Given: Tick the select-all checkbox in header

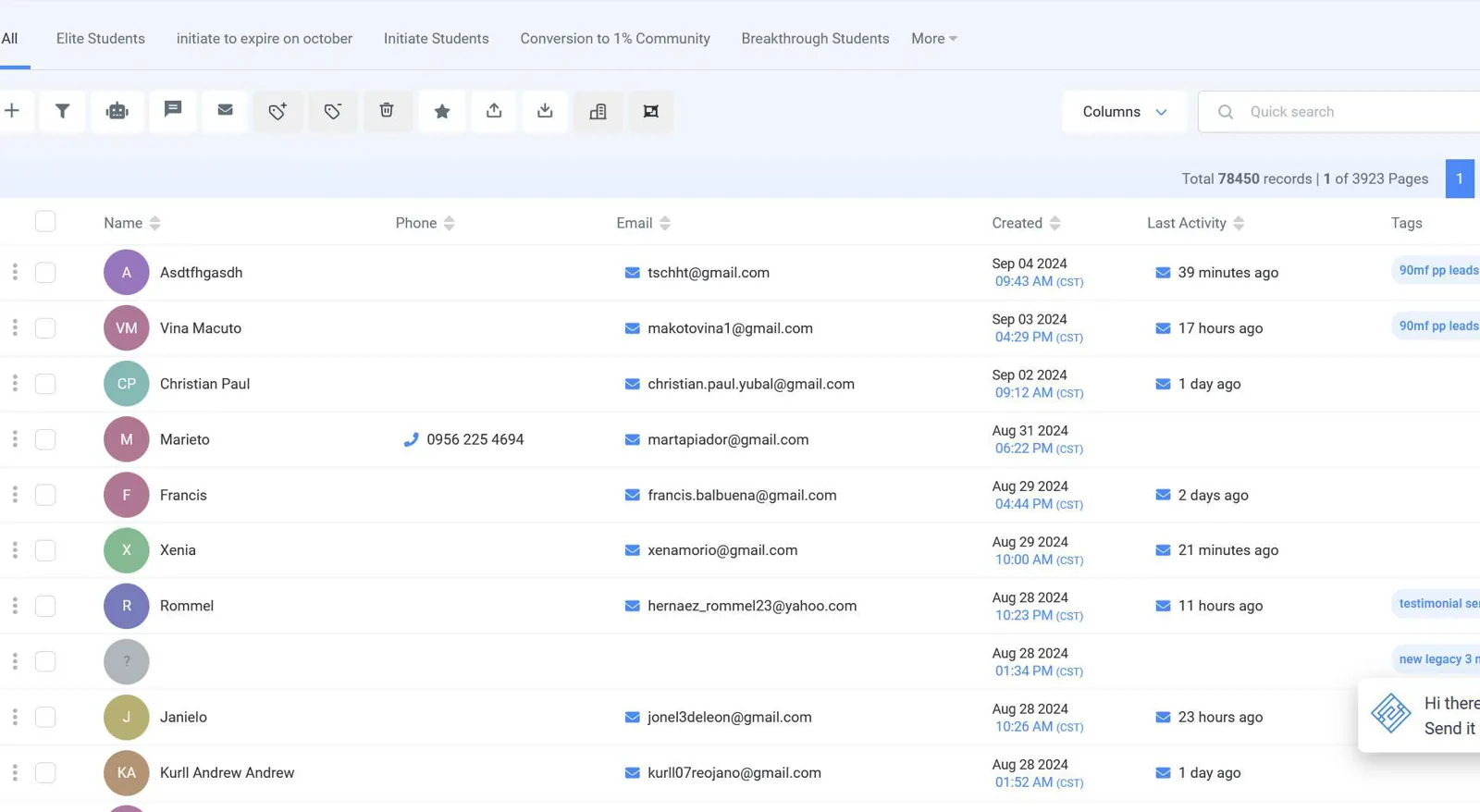Looking at the screenshot, I should (x=45, y=221).
